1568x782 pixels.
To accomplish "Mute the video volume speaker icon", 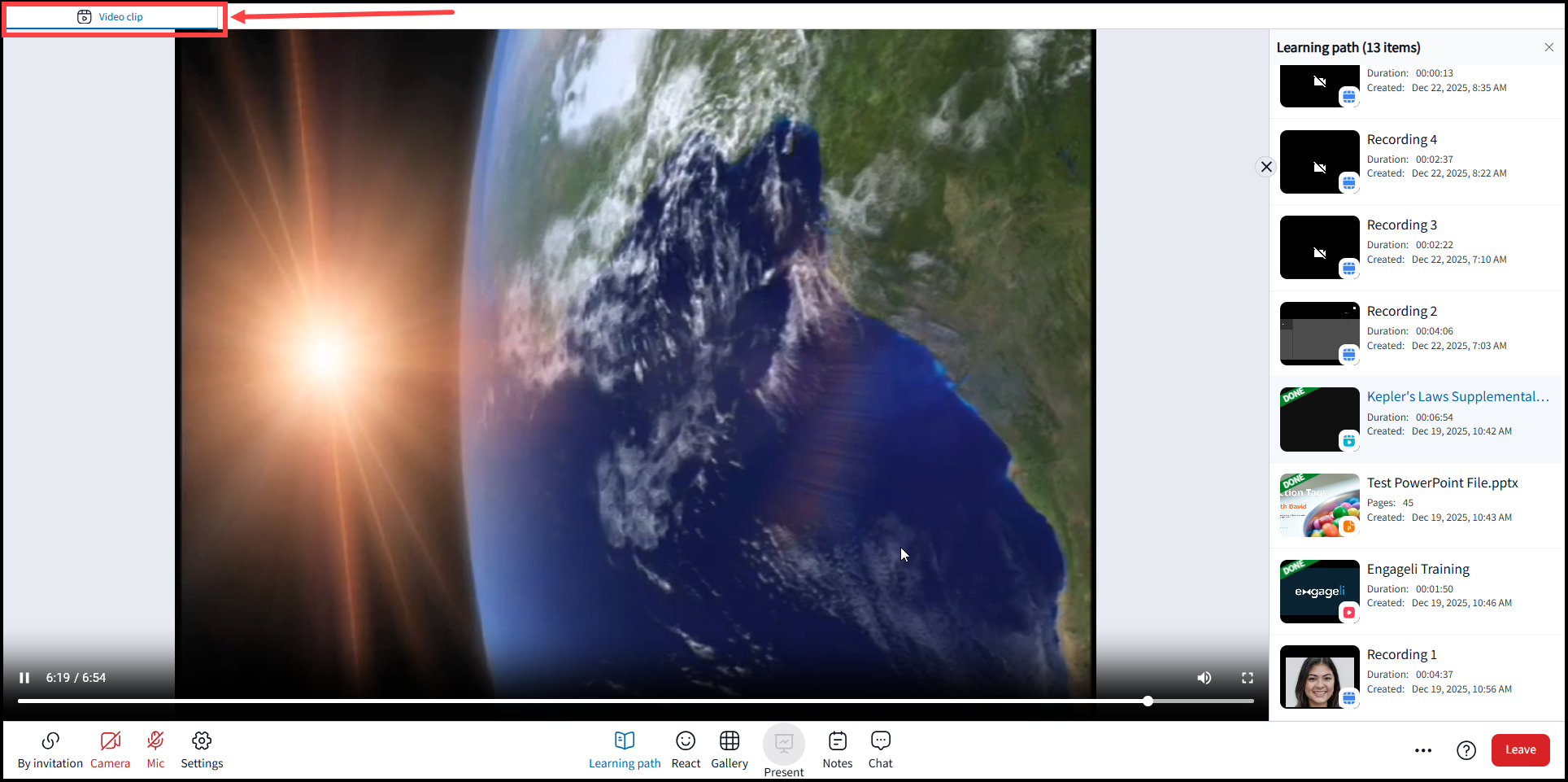I will [x=1204, y=678].
